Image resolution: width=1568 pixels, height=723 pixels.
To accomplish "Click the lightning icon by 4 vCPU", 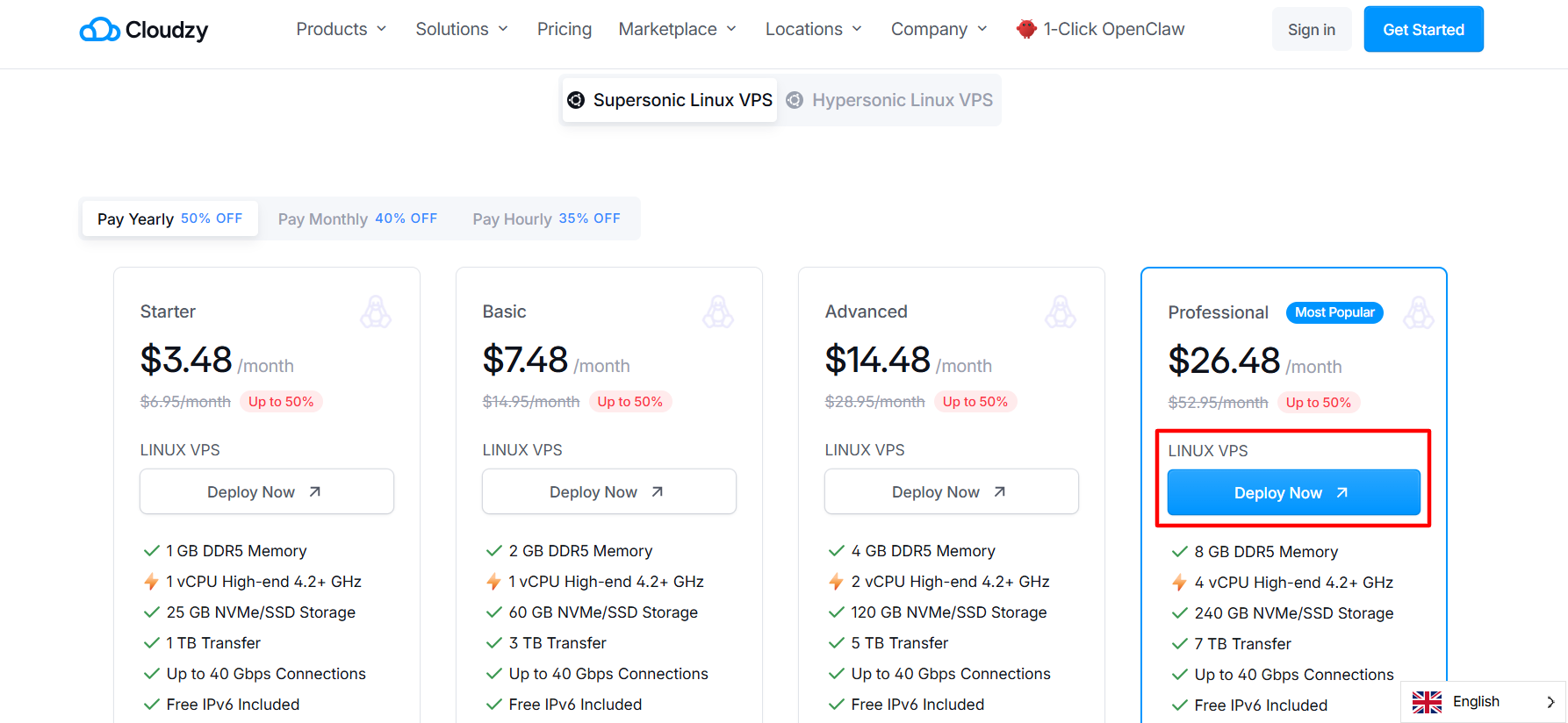I will (1179, 583).
